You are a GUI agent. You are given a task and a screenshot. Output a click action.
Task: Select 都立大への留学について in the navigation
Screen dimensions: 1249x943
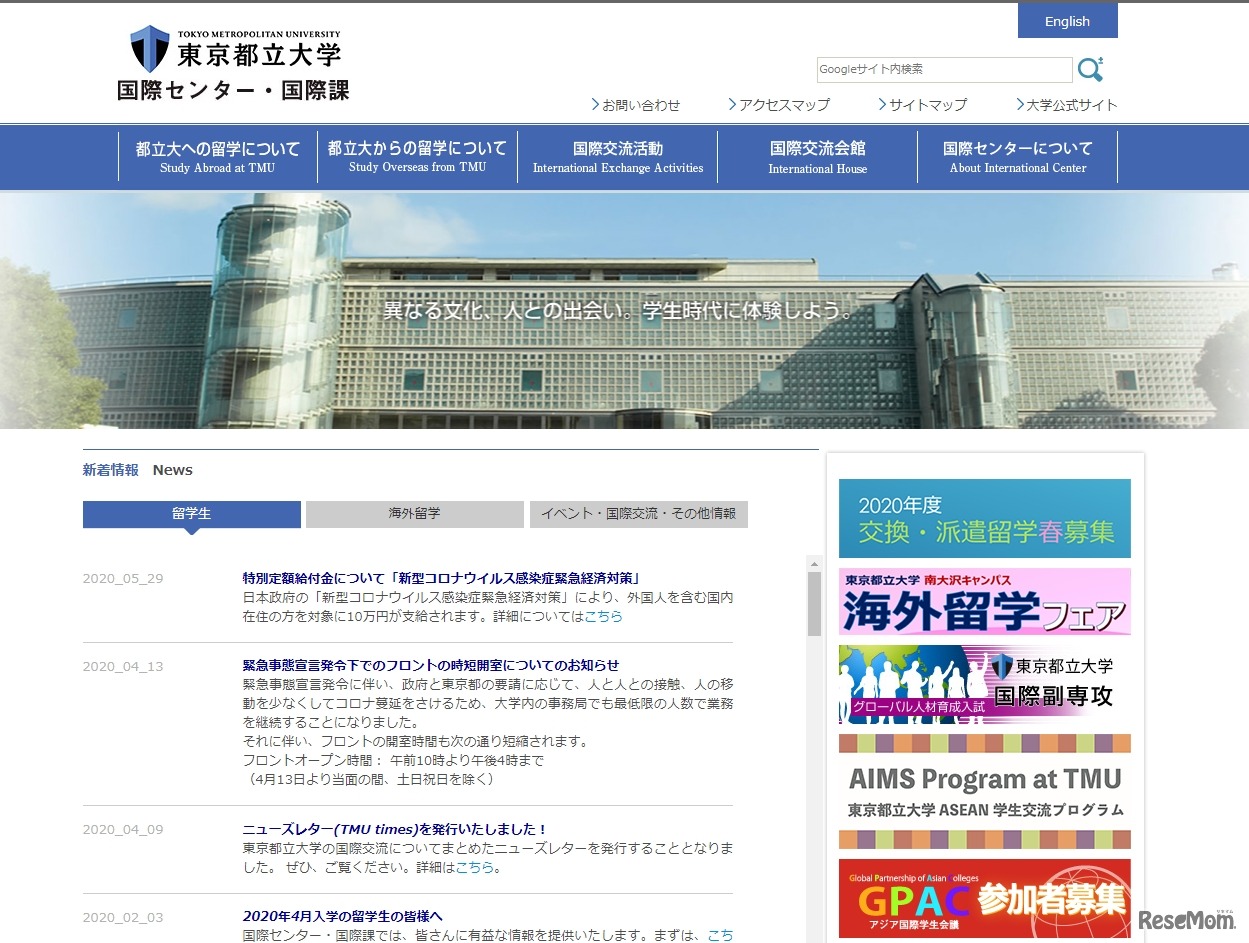tap(217, 156)
